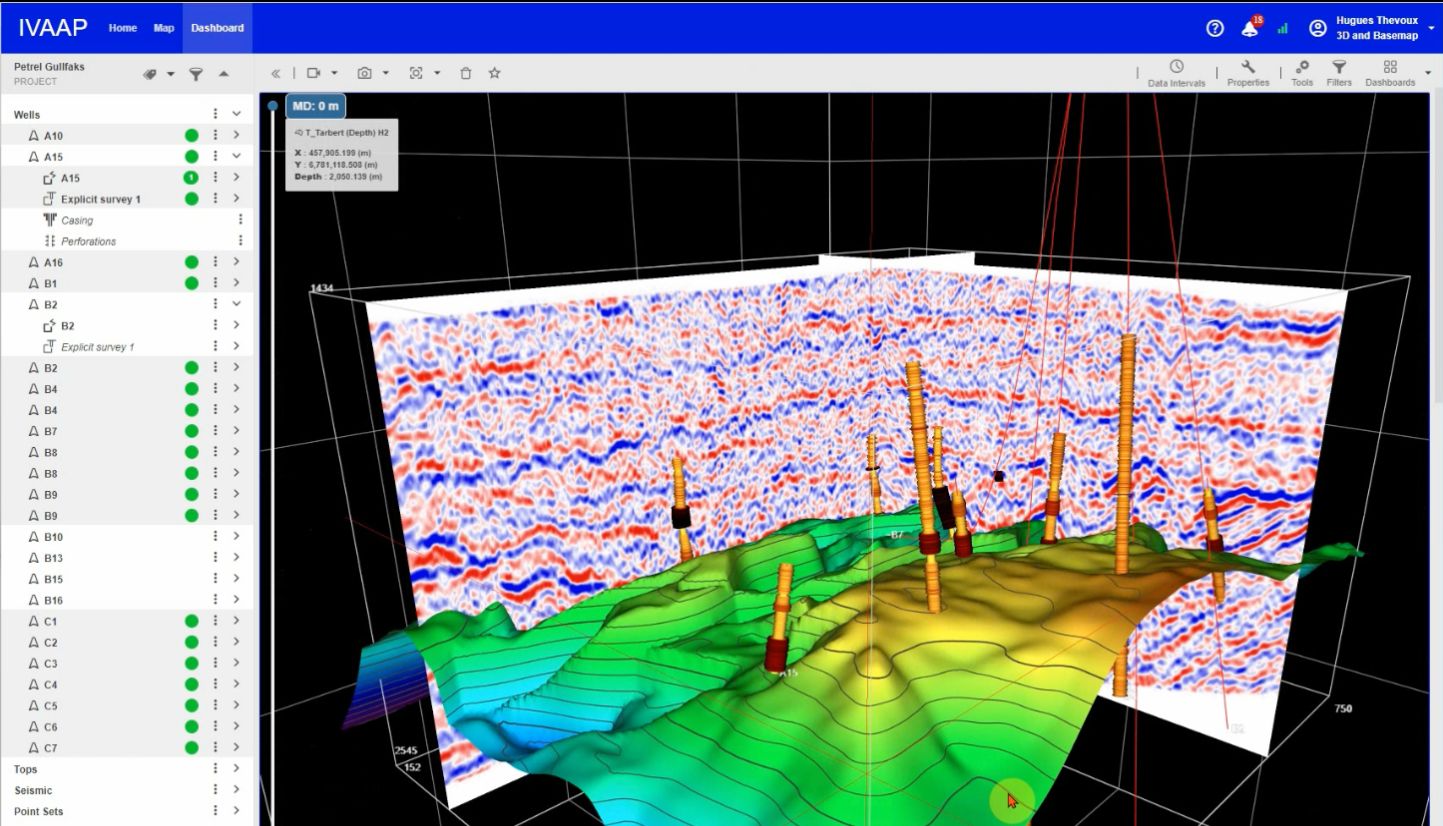Viewport: 1443px width, 826px height.
Task: Toggle green visibility dot for well C7
Action: [x=191, y=748]
